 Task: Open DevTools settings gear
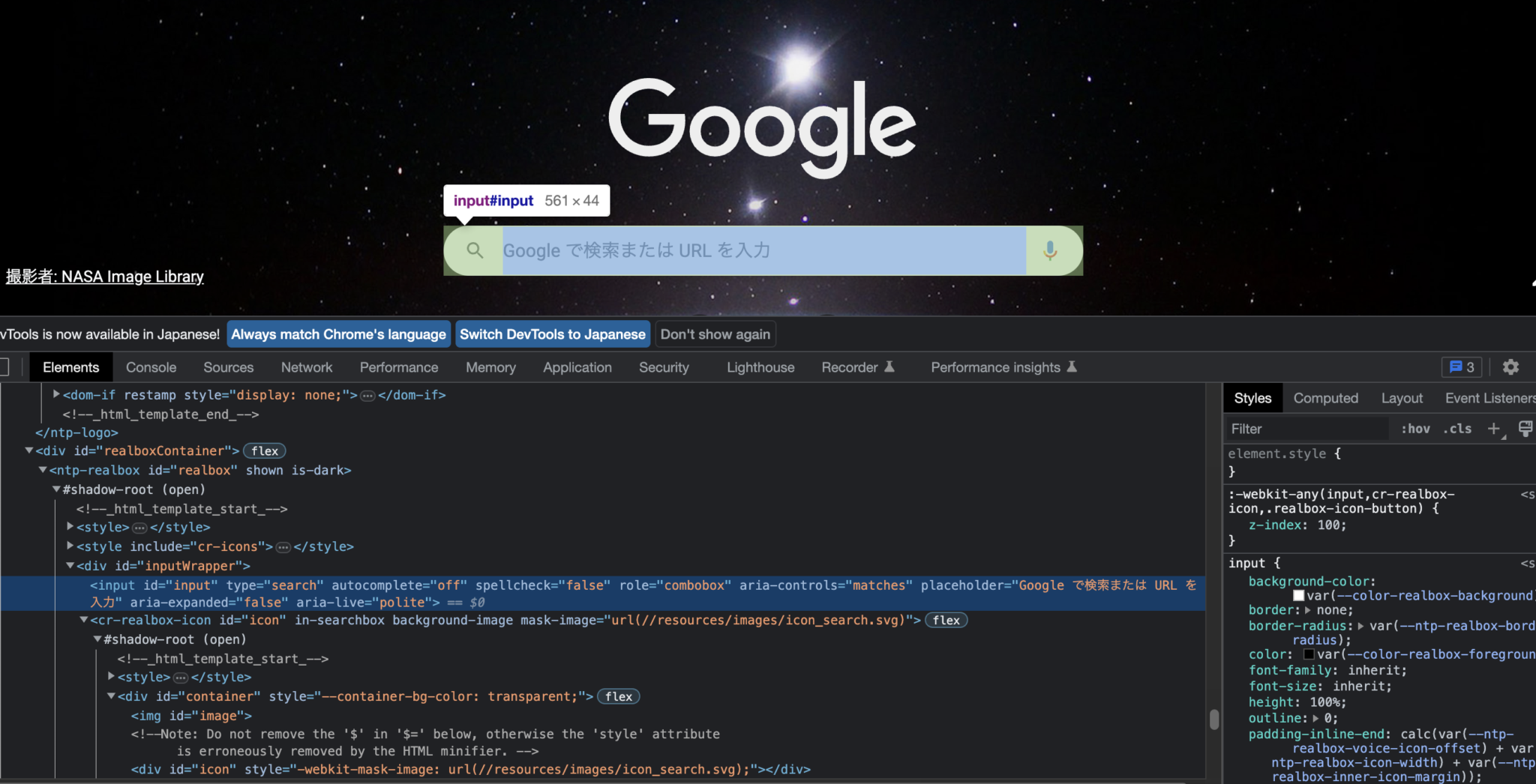pos(1510,367)
